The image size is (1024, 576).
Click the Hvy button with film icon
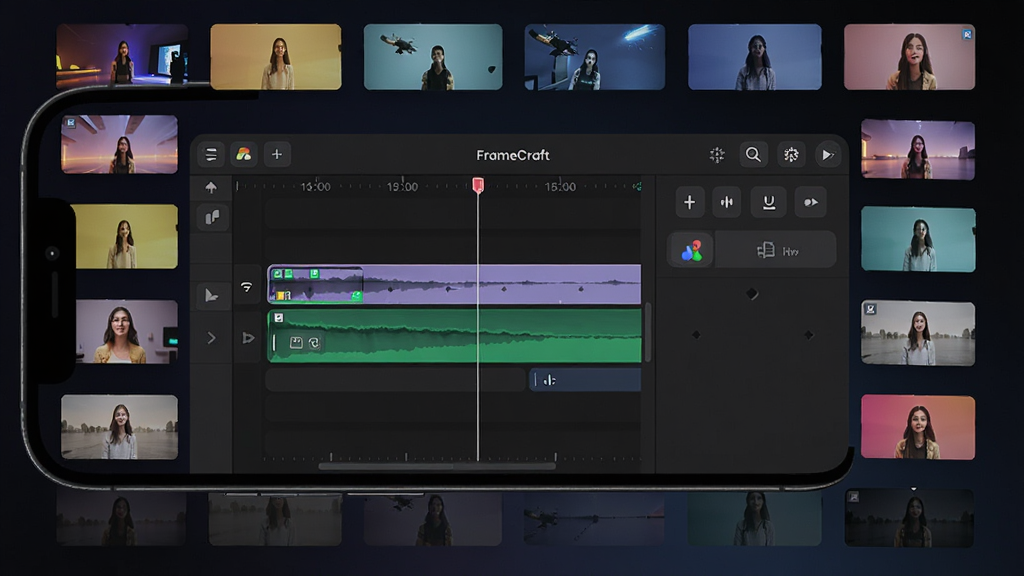pos(776,250)
